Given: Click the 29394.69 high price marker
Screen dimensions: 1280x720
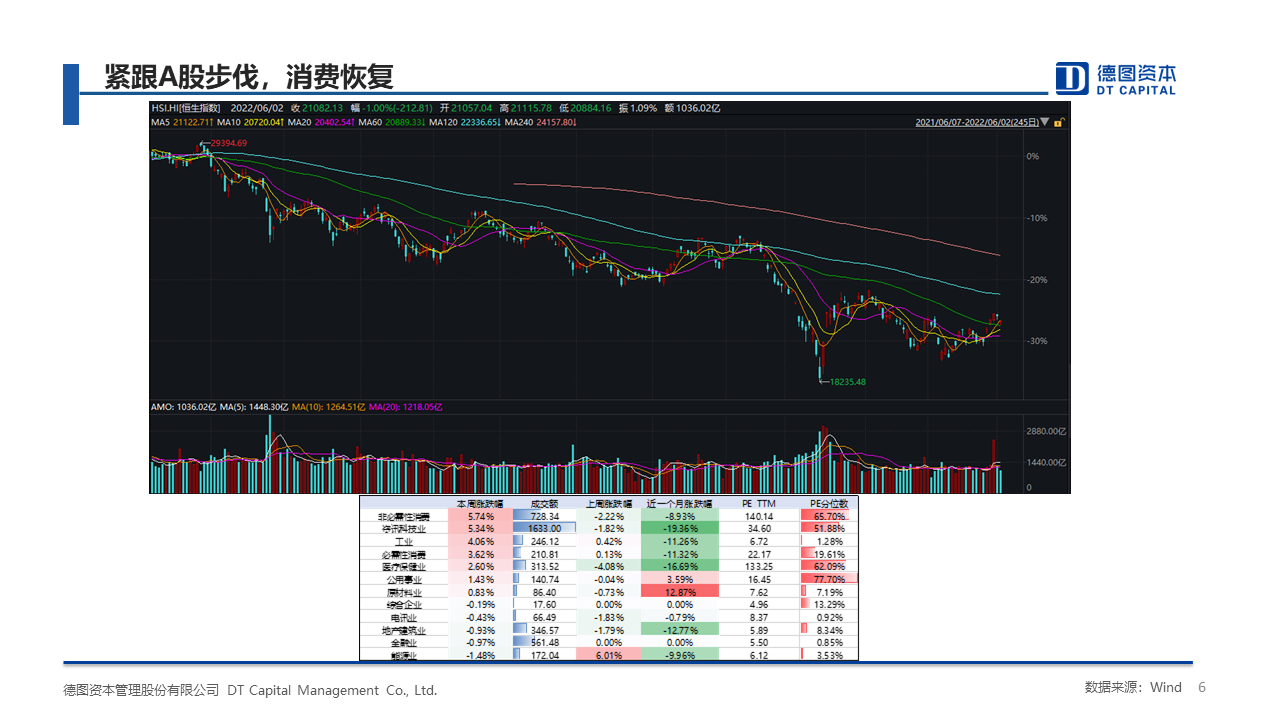Looking at the screenshot, I should (x=228, y=144).
